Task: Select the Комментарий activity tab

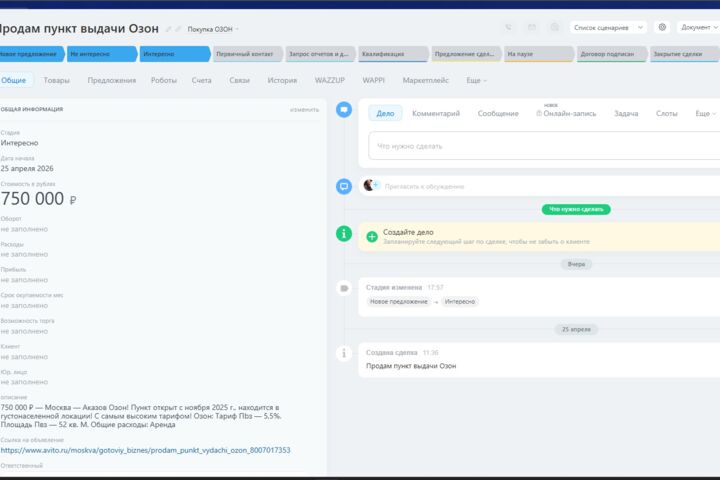Action: (436, 113)
